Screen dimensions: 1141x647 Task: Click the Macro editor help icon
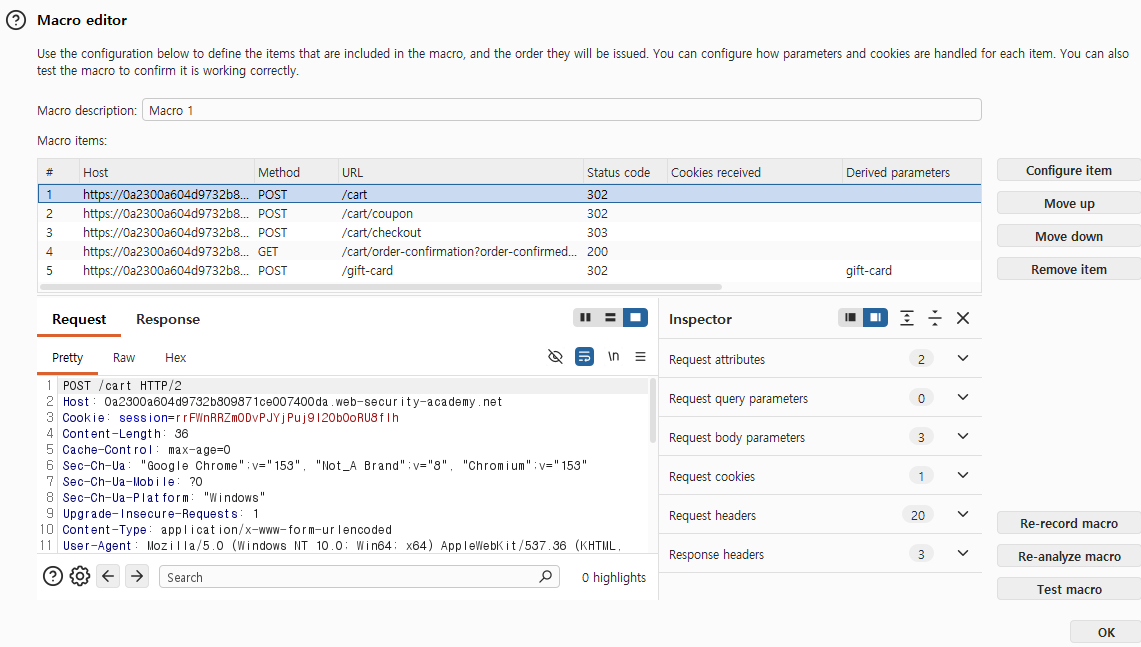16,20
